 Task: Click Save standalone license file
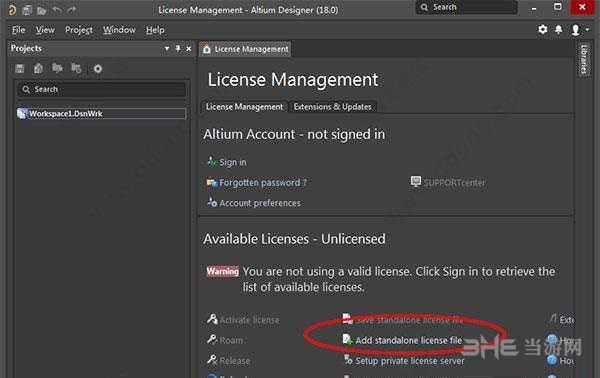tap(409, 320)
